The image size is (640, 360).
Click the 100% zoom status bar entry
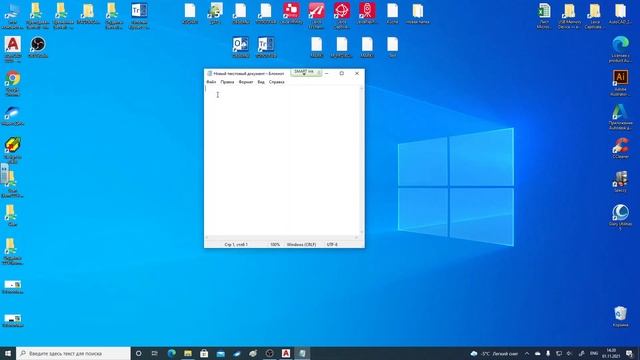(275, 244)
